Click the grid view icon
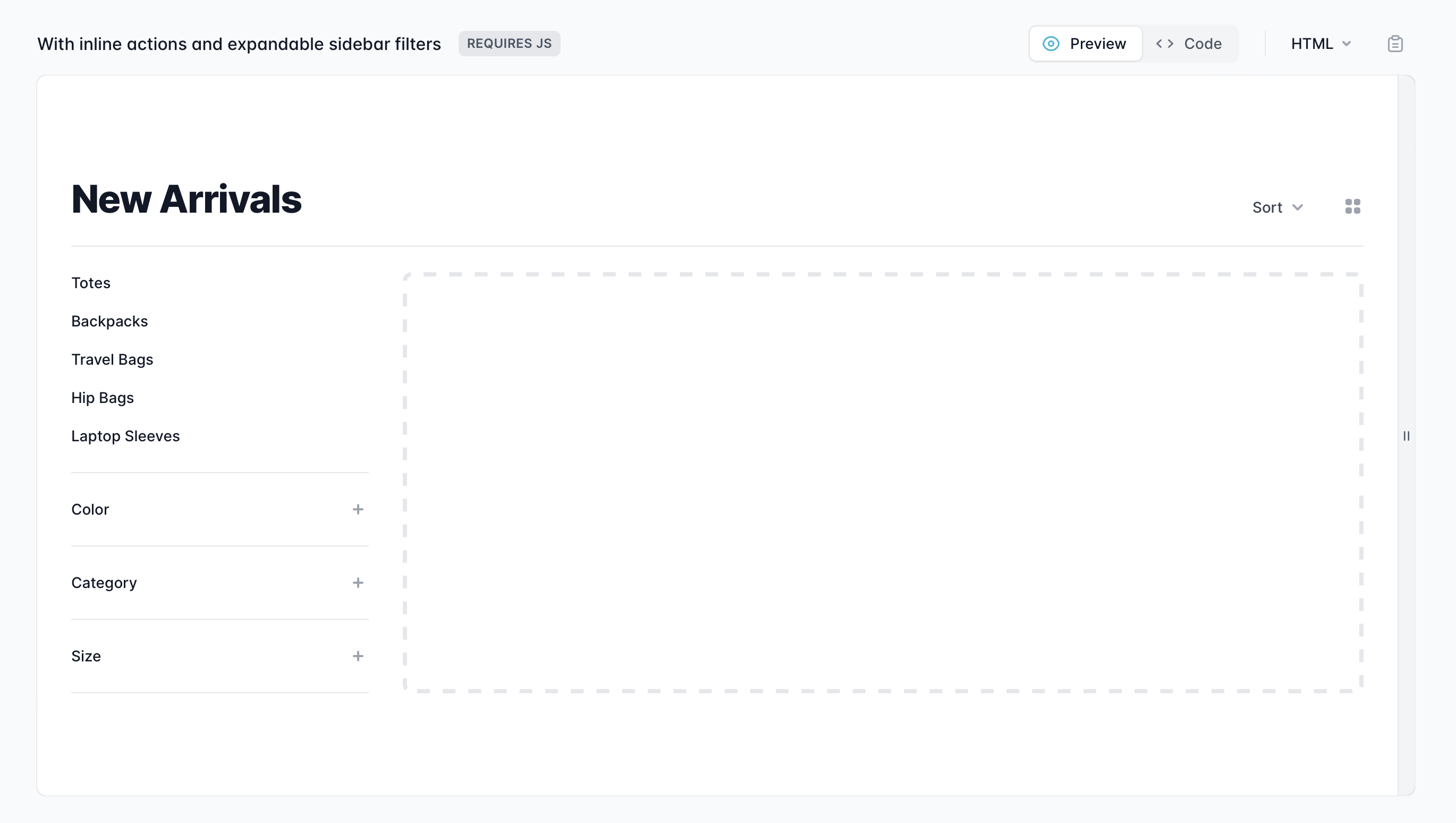 pyautogui.click(x=1352, y=206)
